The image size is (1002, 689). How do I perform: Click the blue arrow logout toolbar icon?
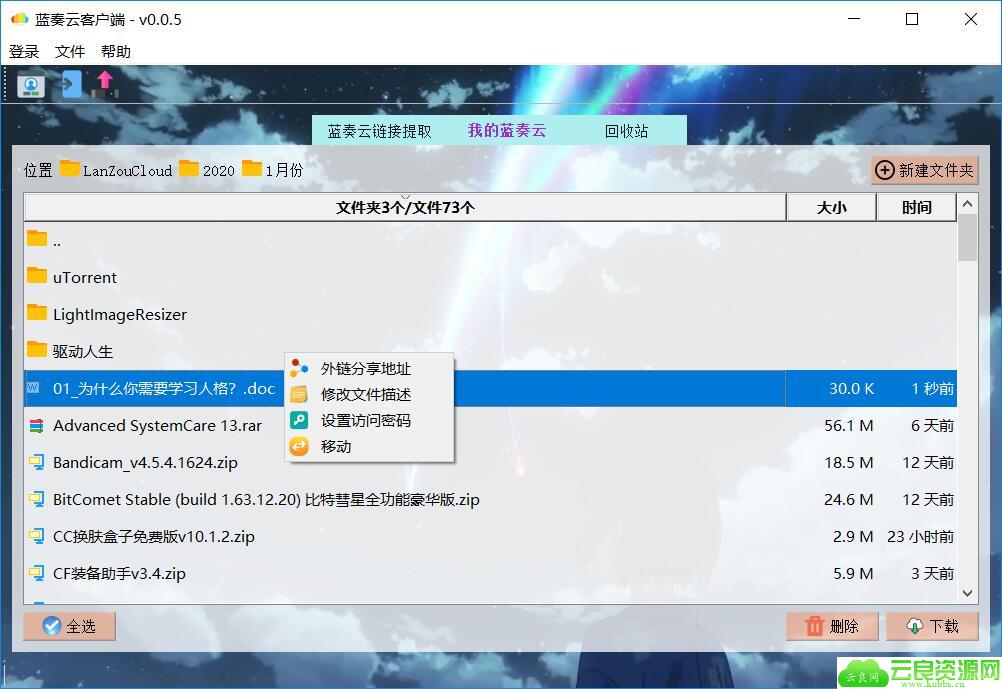pyautogui.click(x=71, y=84)
